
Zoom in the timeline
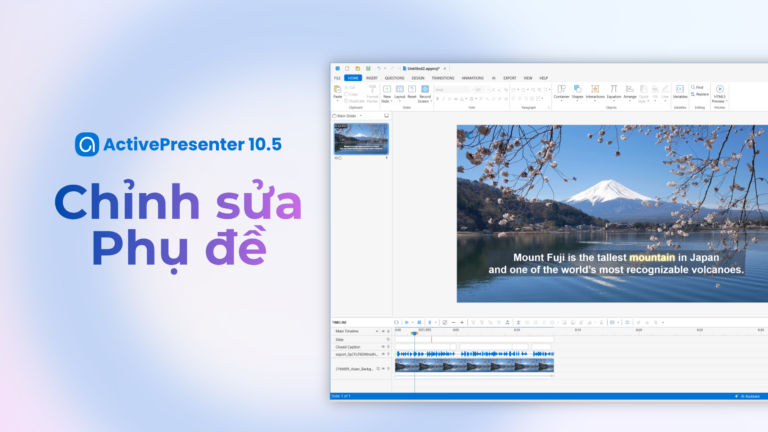tap(462, 322)
